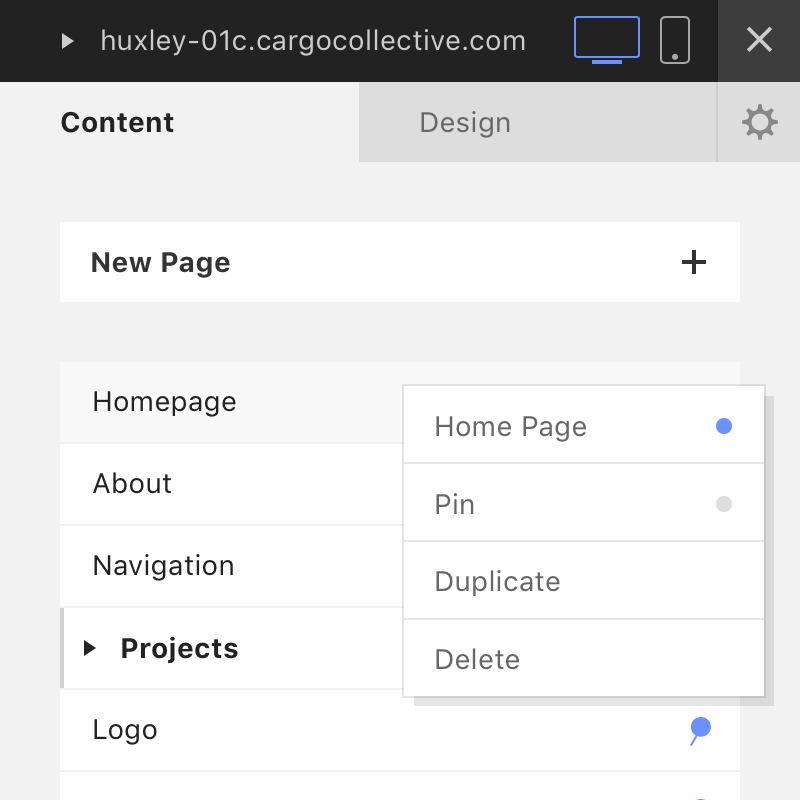Expand the site URL triangle

(68, 41)
